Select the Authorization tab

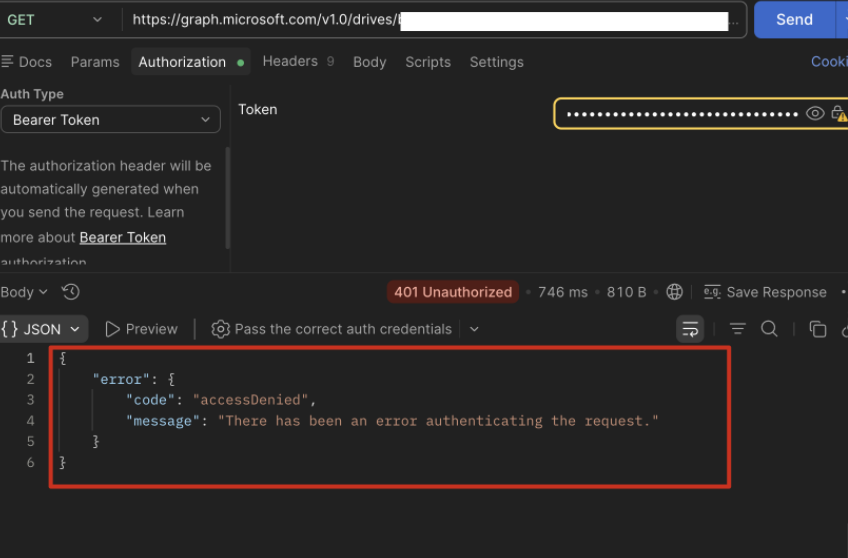tap(190, 62)
